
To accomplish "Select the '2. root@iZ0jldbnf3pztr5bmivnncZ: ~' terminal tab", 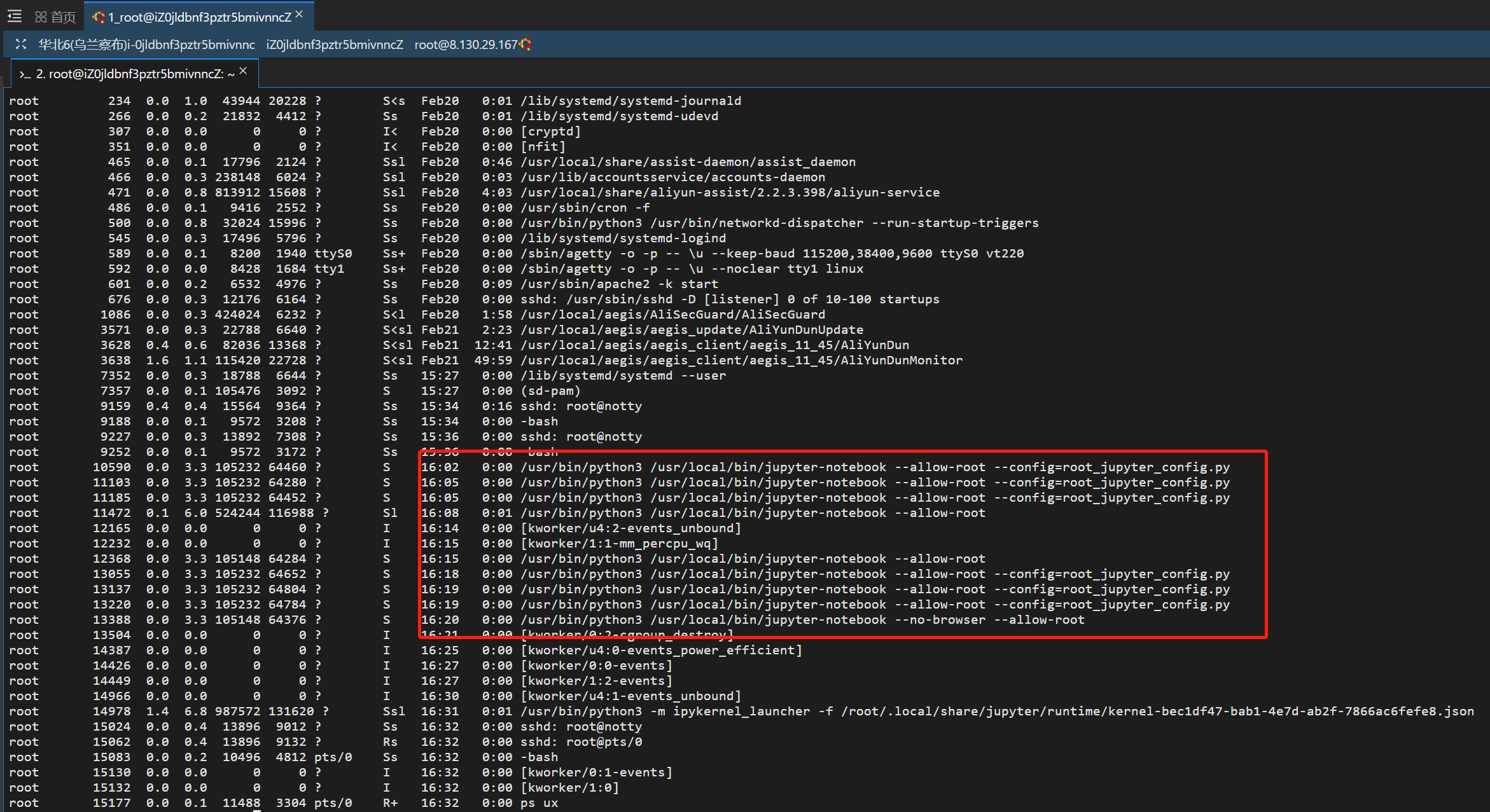I will pyautogui.click(x=136, y=74).
